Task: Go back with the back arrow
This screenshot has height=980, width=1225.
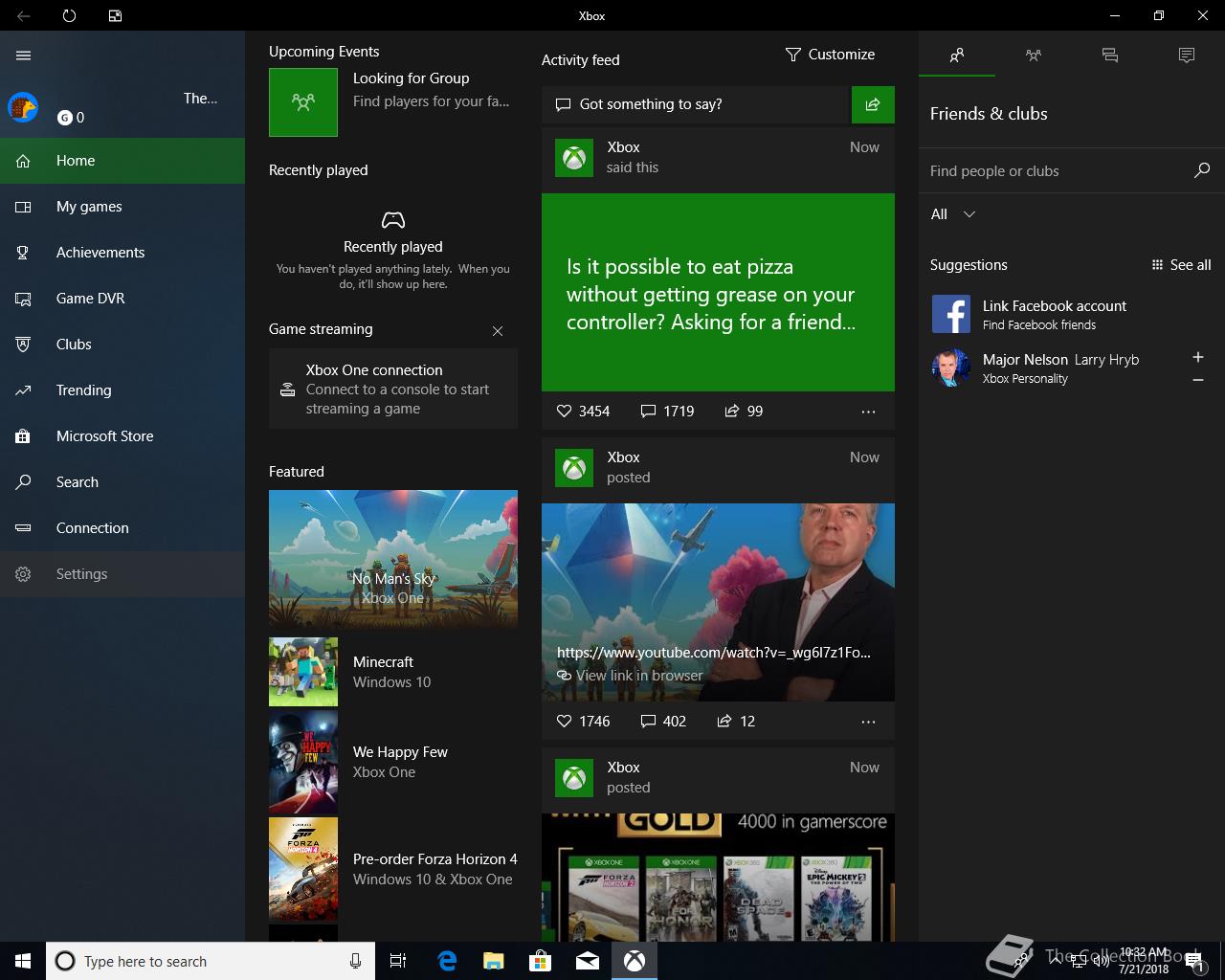Action: pyautogui.click(x=23, y=16)
